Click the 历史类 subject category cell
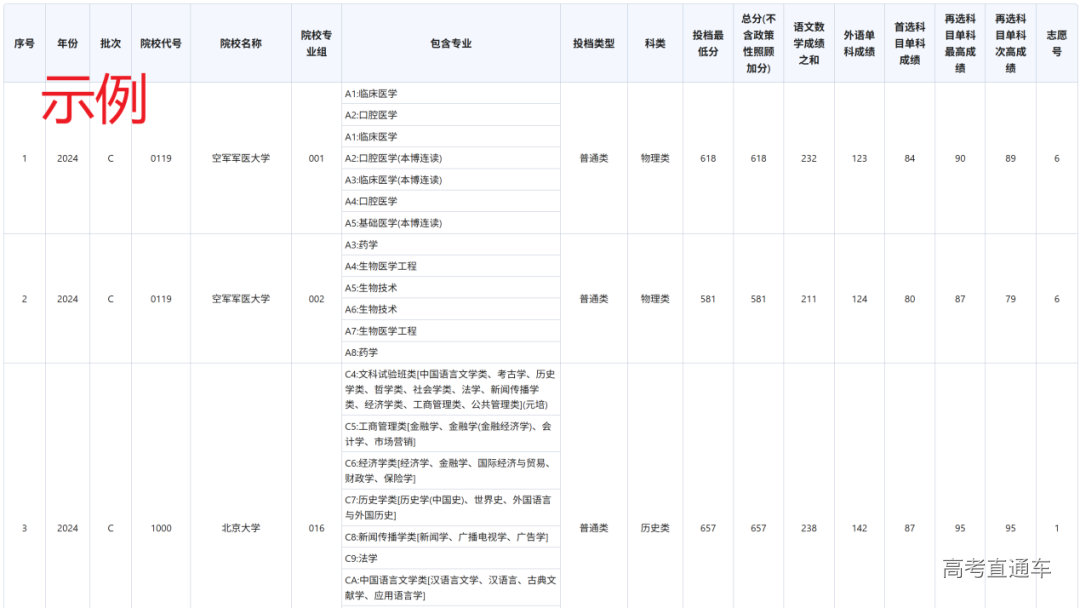 (655, 528)
